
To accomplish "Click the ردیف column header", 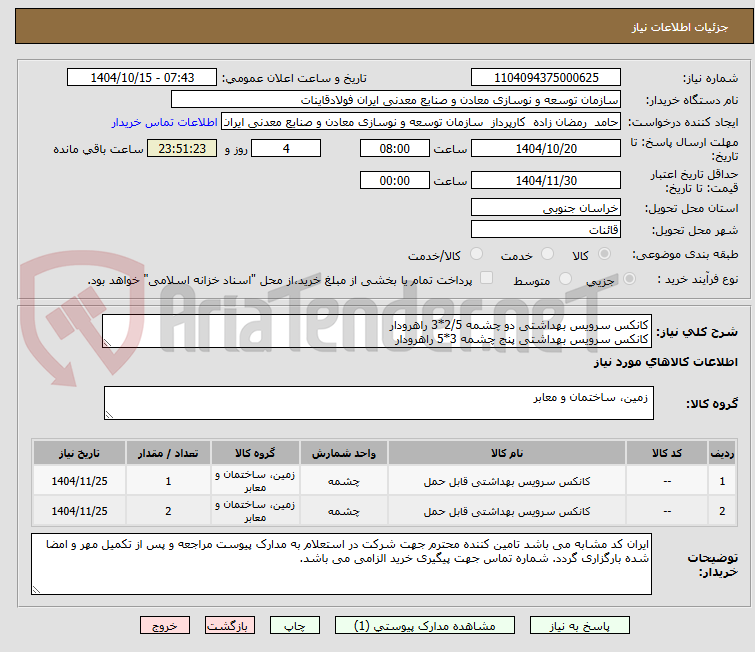I will [x=722, y=453].
